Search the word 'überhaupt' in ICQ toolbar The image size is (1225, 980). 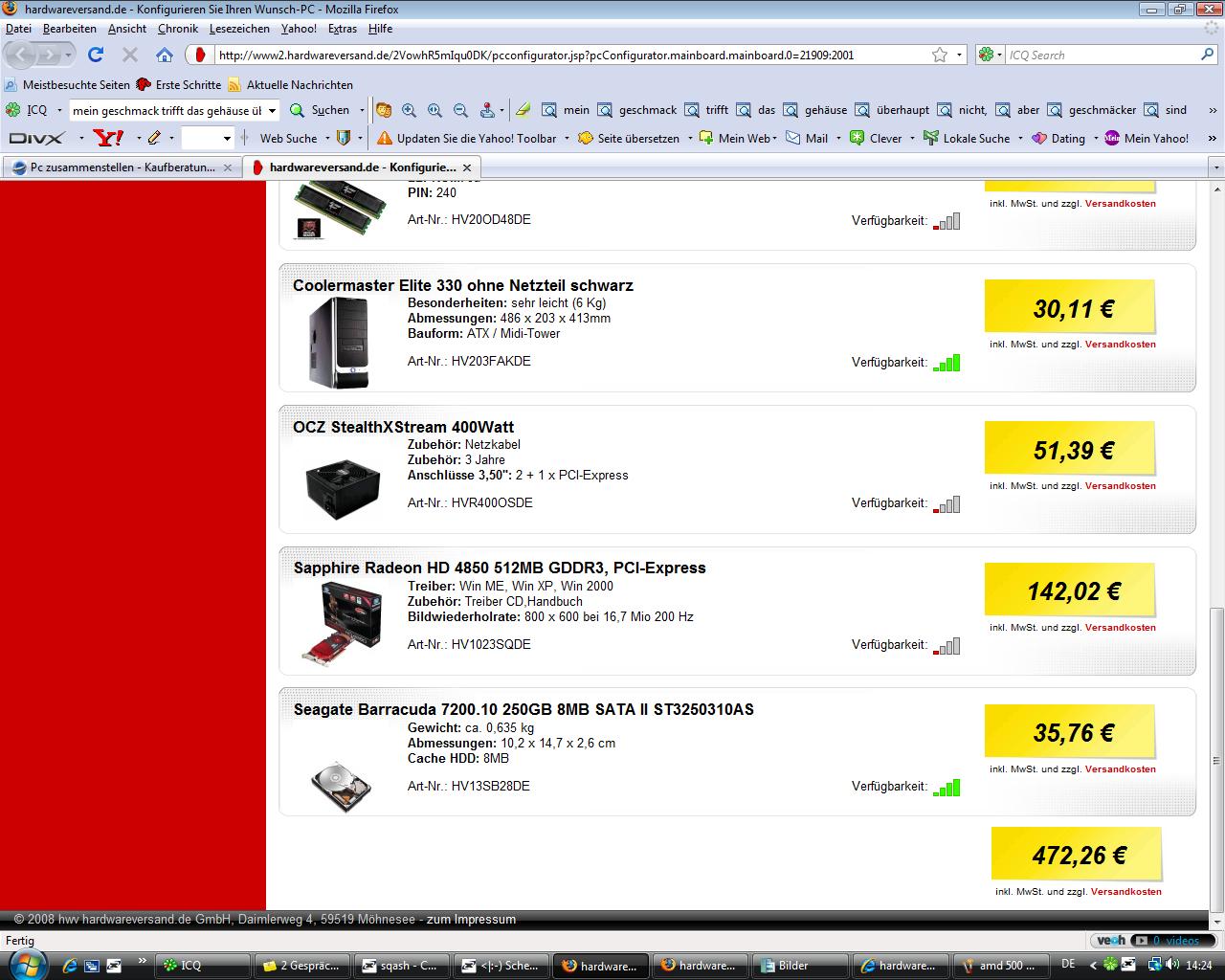pos(894,110)
